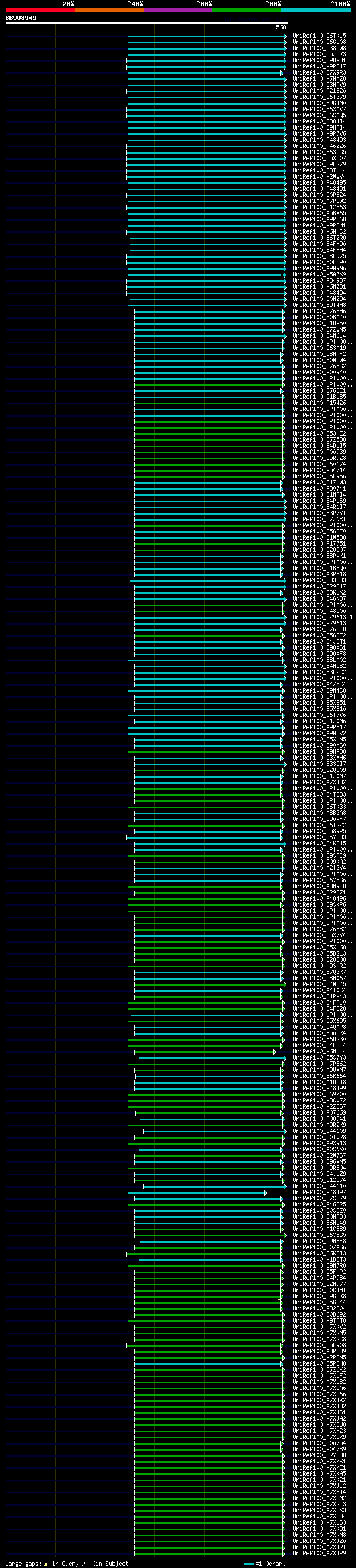The image size is (356, 1568).
Task: Click the green ~80% identity legend segment
Action: click(x=247, y=10)
